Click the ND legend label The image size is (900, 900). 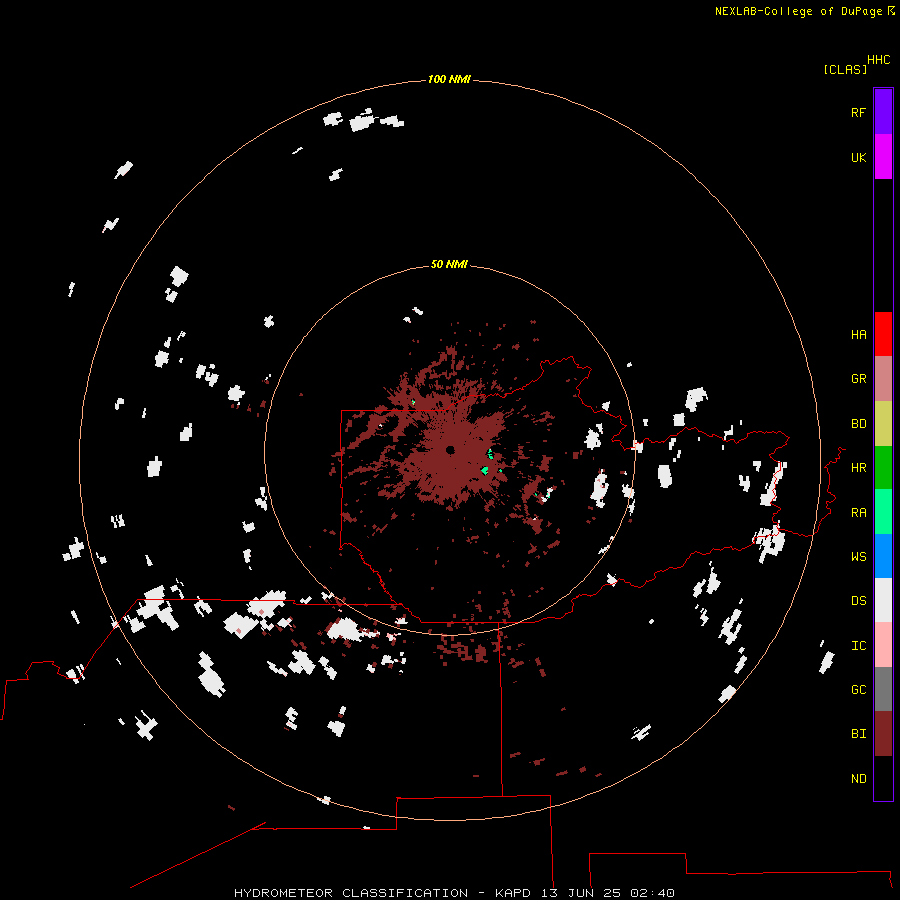tap(858, 779)
